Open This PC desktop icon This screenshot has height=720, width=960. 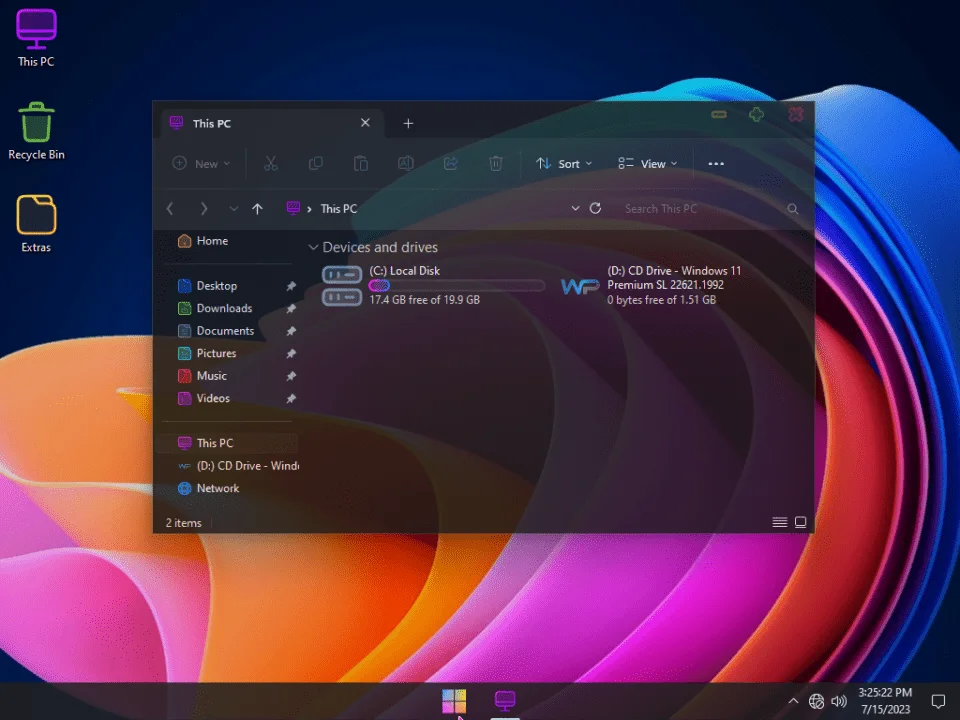click(36, 37)
